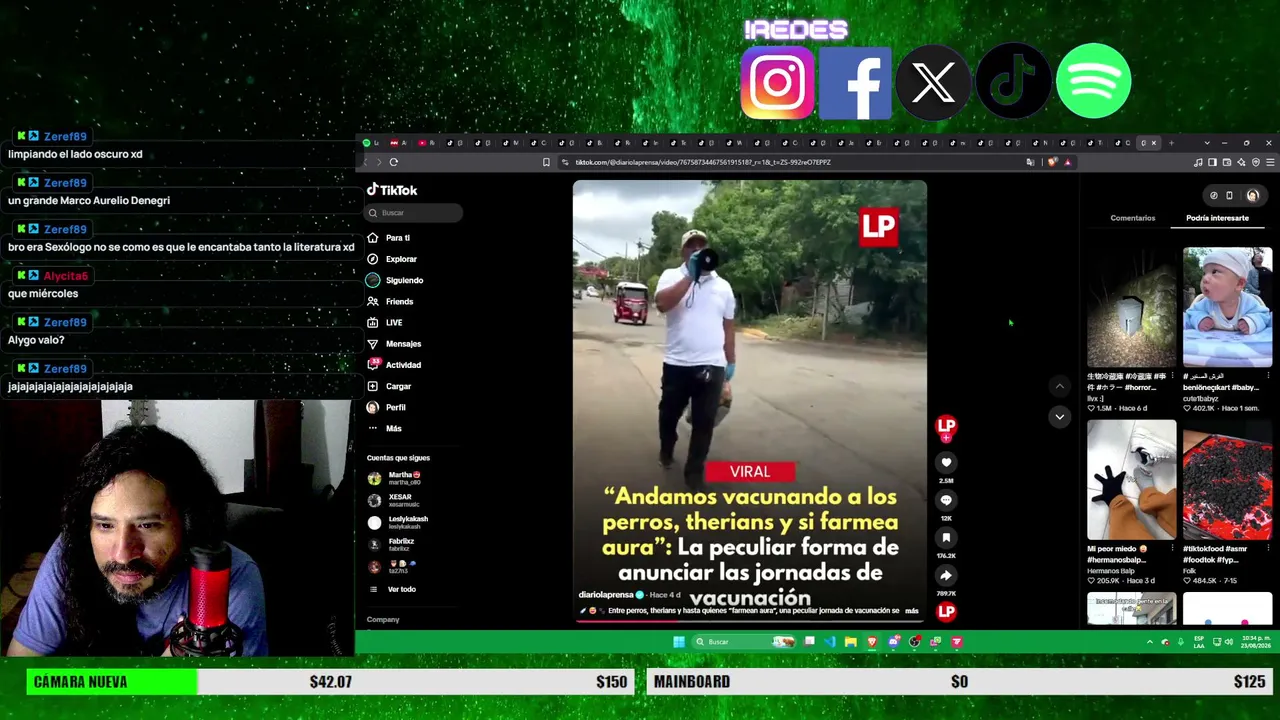Open the Mi peor miedo video thumbnail
The width and height of the screenshot is (1280, 720).
[1131, 480]
